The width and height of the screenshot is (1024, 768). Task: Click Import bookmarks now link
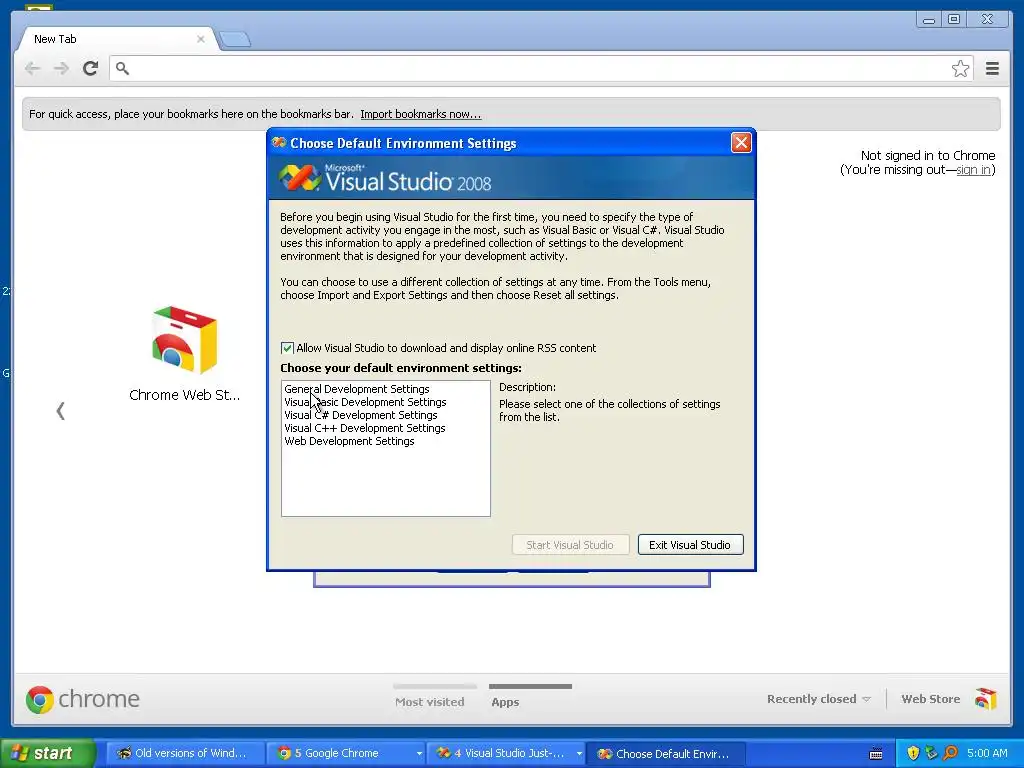pos(421,114)
